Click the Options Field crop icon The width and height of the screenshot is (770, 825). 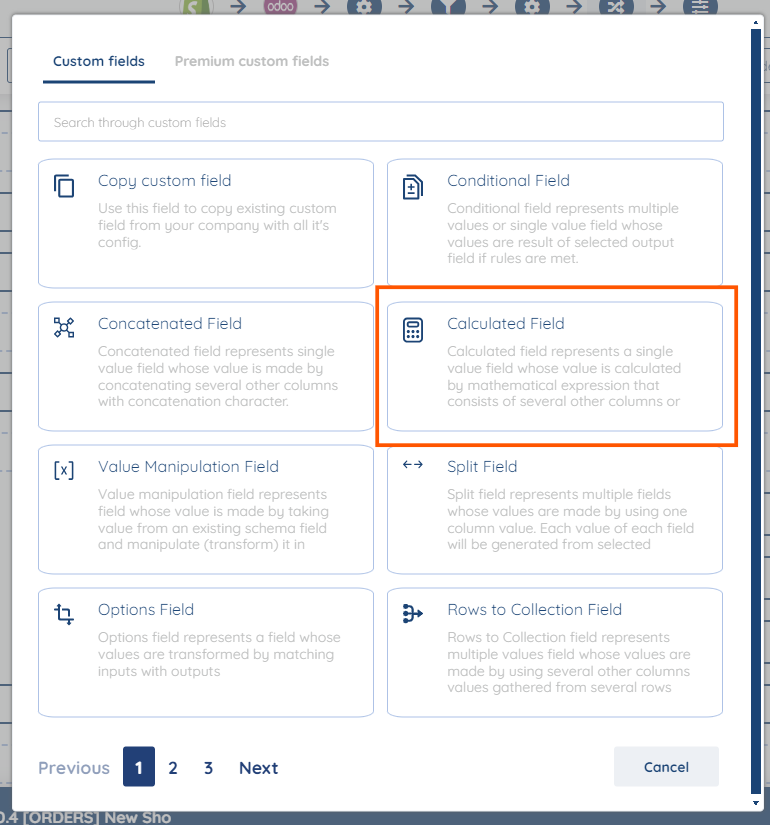point(64,613)
